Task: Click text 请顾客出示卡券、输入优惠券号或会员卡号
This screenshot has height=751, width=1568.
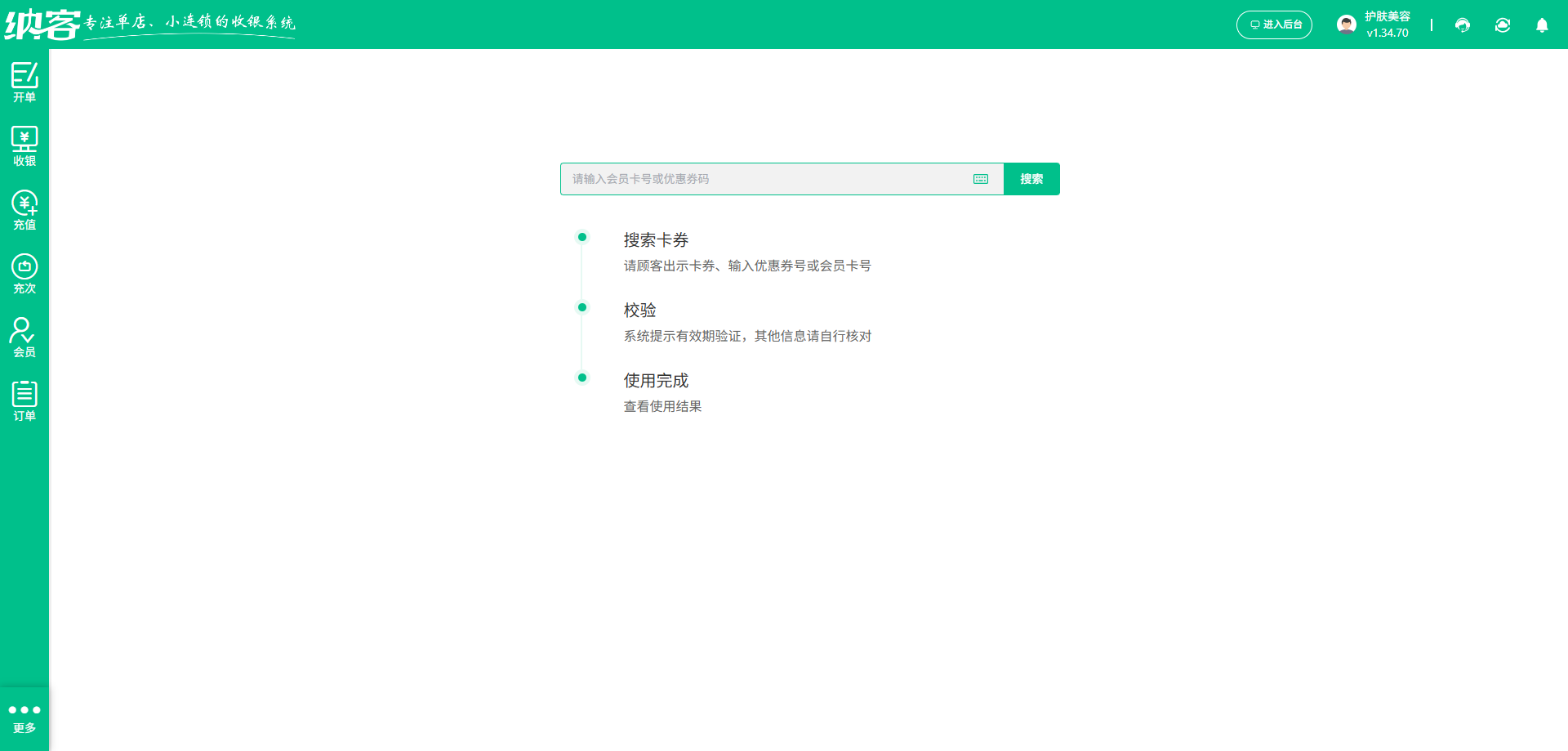Action: point(747,266)
